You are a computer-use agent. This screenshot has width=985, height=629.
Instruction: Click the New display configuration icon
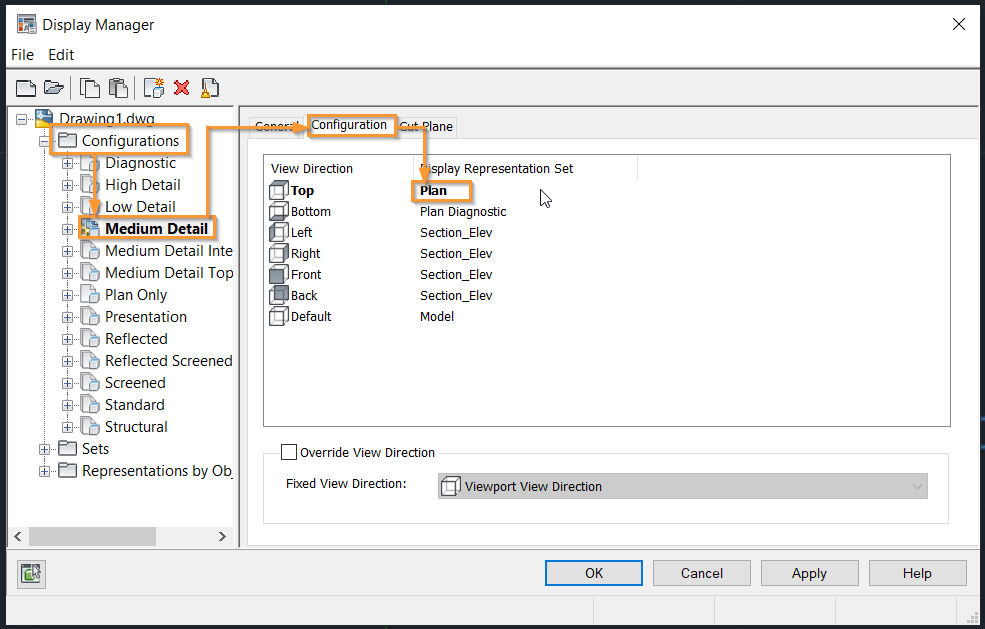(x=153, y=88)
